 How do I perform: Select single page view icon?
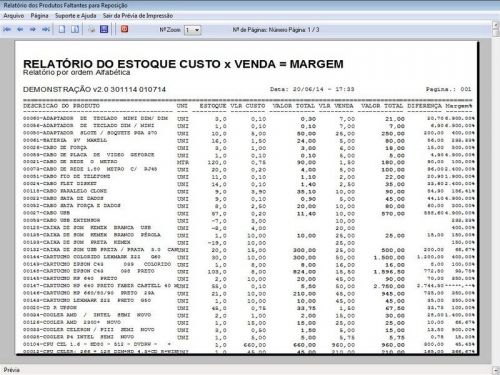coord(62,29)
